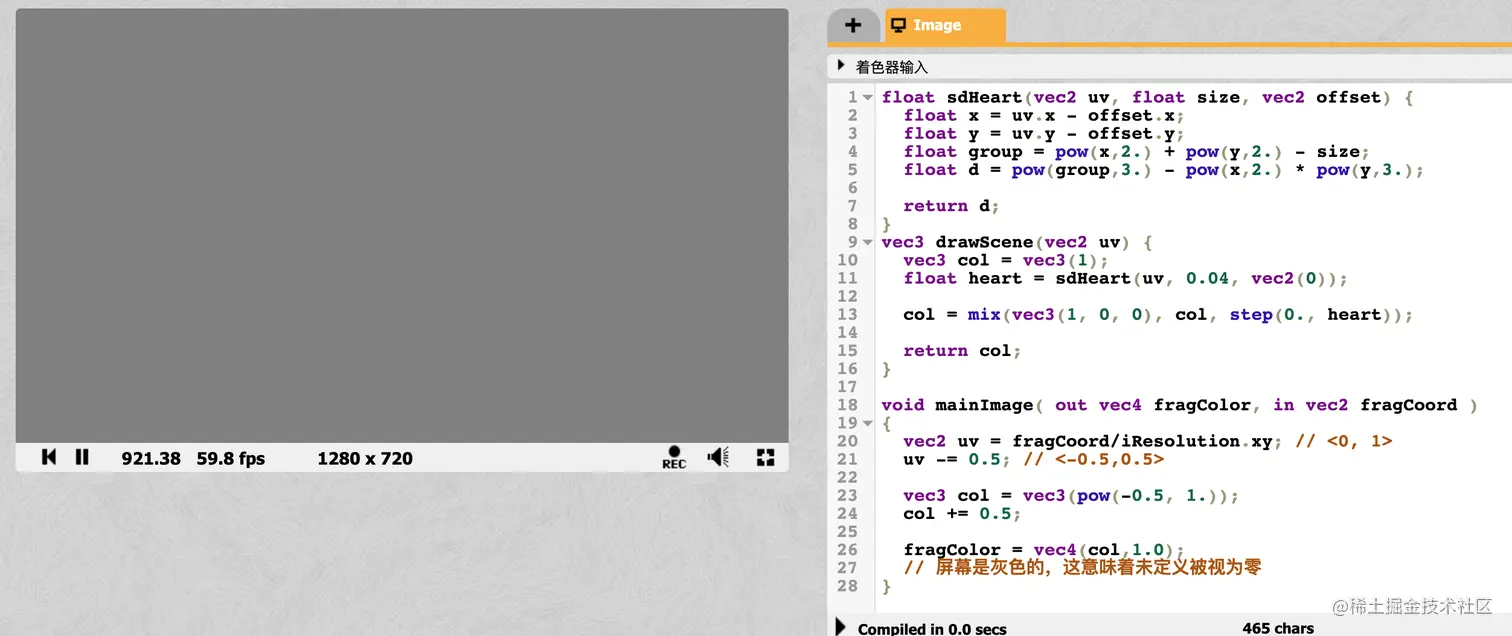Place cursor on 'vec3 col = vec3(1);' line
The height and width of the screenshot is (636, 1512).
point(1004,260)
